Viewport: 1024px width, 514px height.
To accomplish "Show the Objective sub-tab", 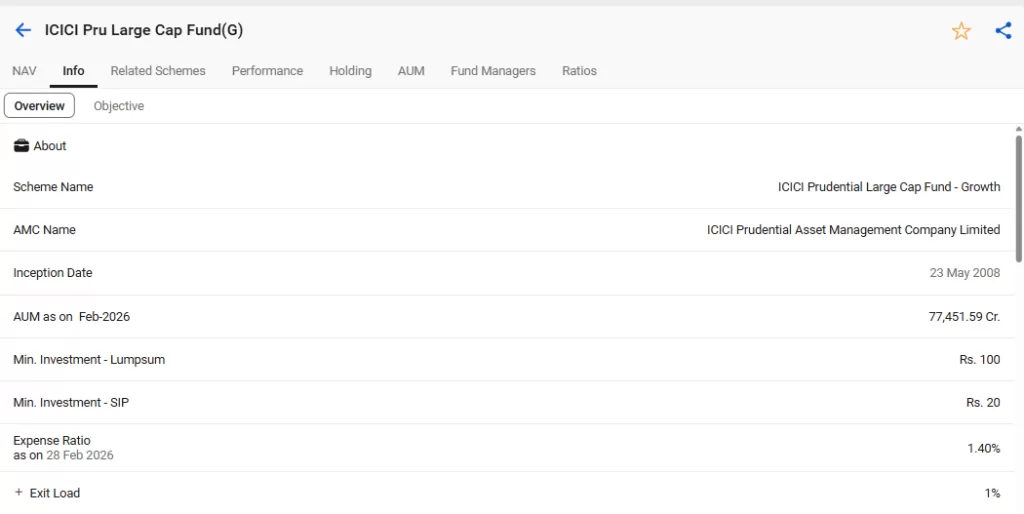I will pos(119,106).
